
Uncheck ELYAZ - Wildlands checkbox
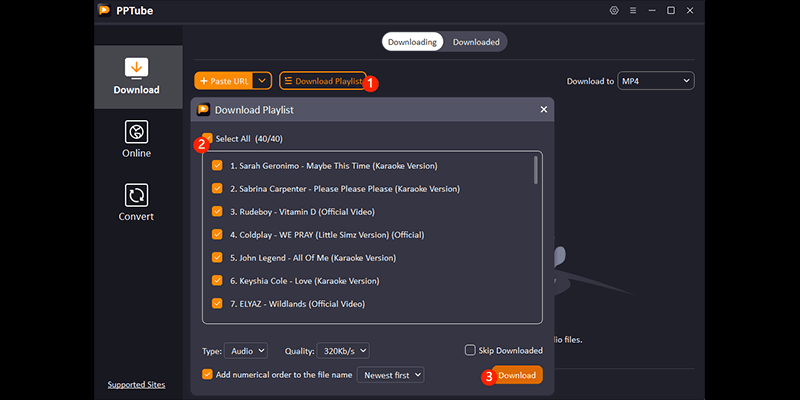click(217, 304)
